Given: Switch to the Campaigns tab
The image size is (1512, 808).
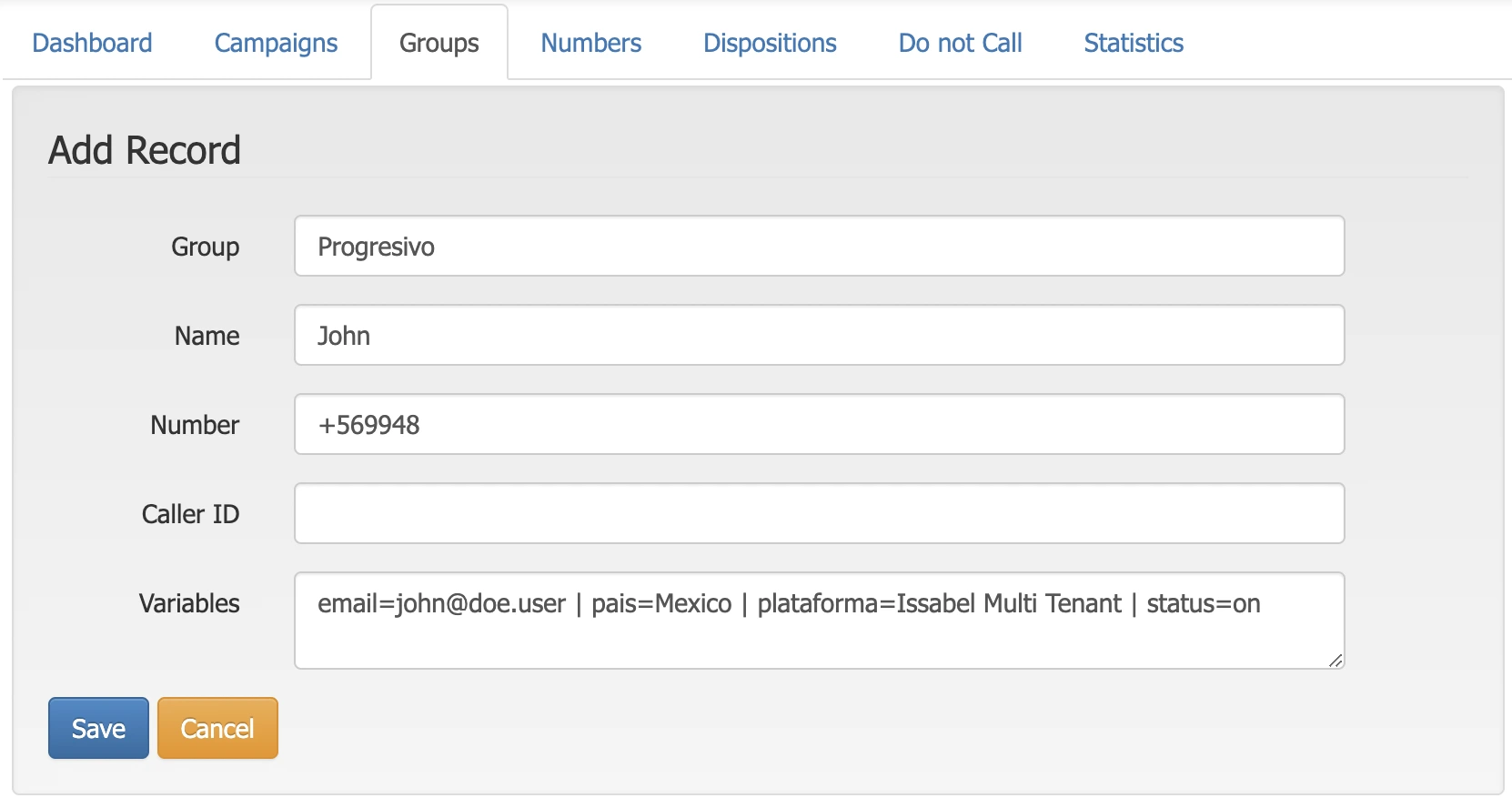Looking at the screenshot, I should coord(276,43).
